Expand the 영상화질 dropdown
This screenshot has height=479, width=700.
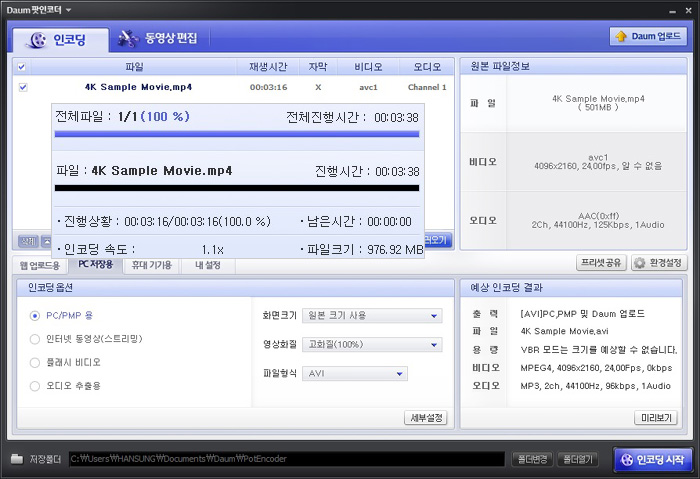pos(372,345)
